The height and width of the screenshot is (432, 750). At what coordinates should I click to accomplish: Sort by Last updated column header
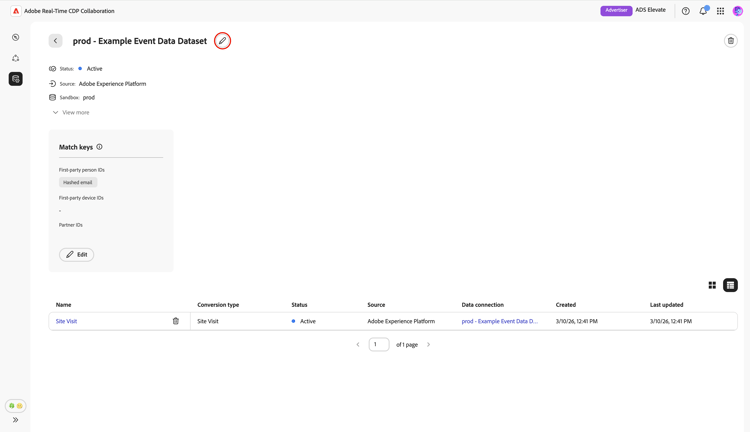point(666,305)
